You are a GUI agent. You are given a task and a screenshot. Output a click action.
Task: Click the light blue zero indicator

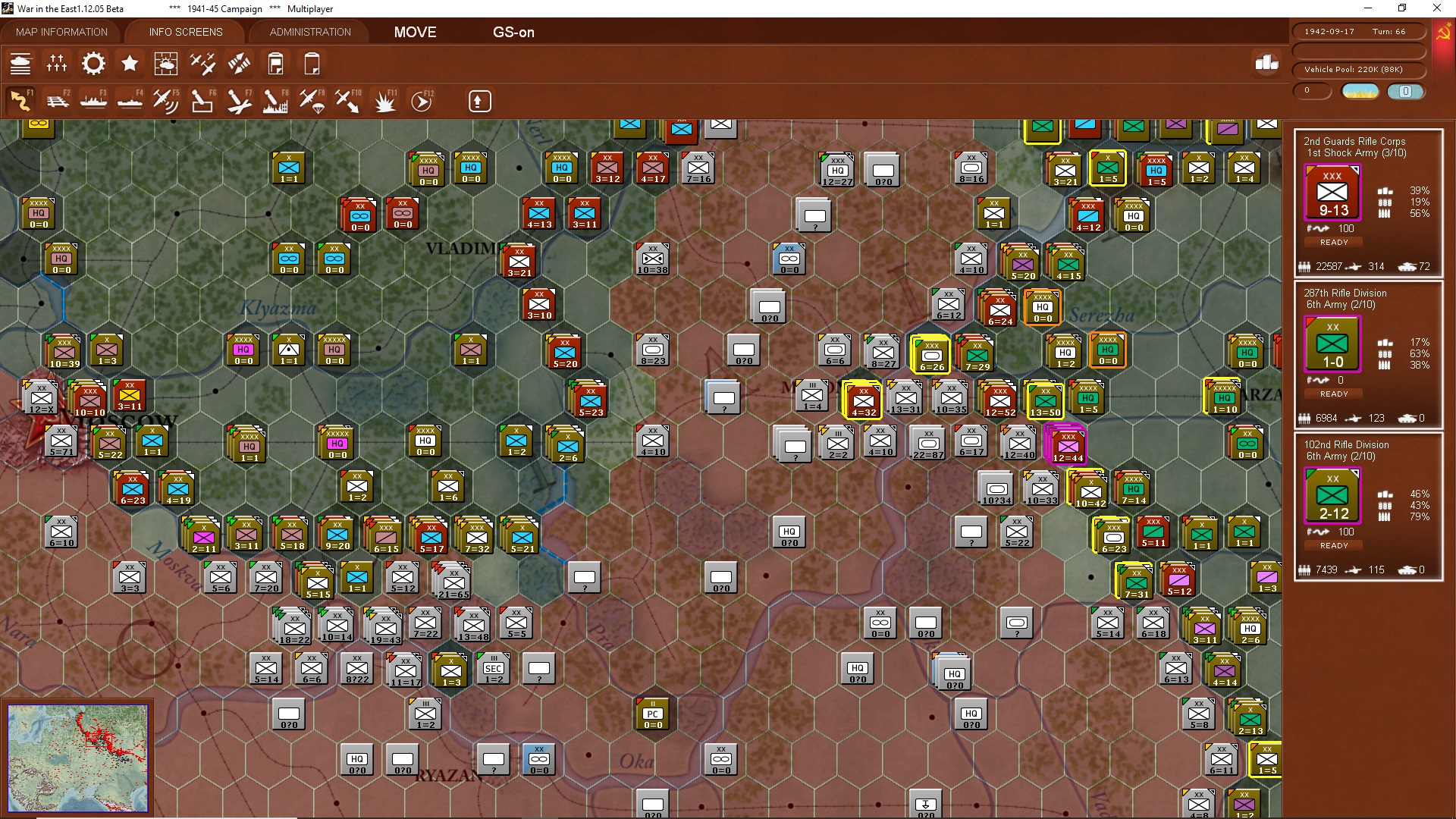(x=1405, y=92)
